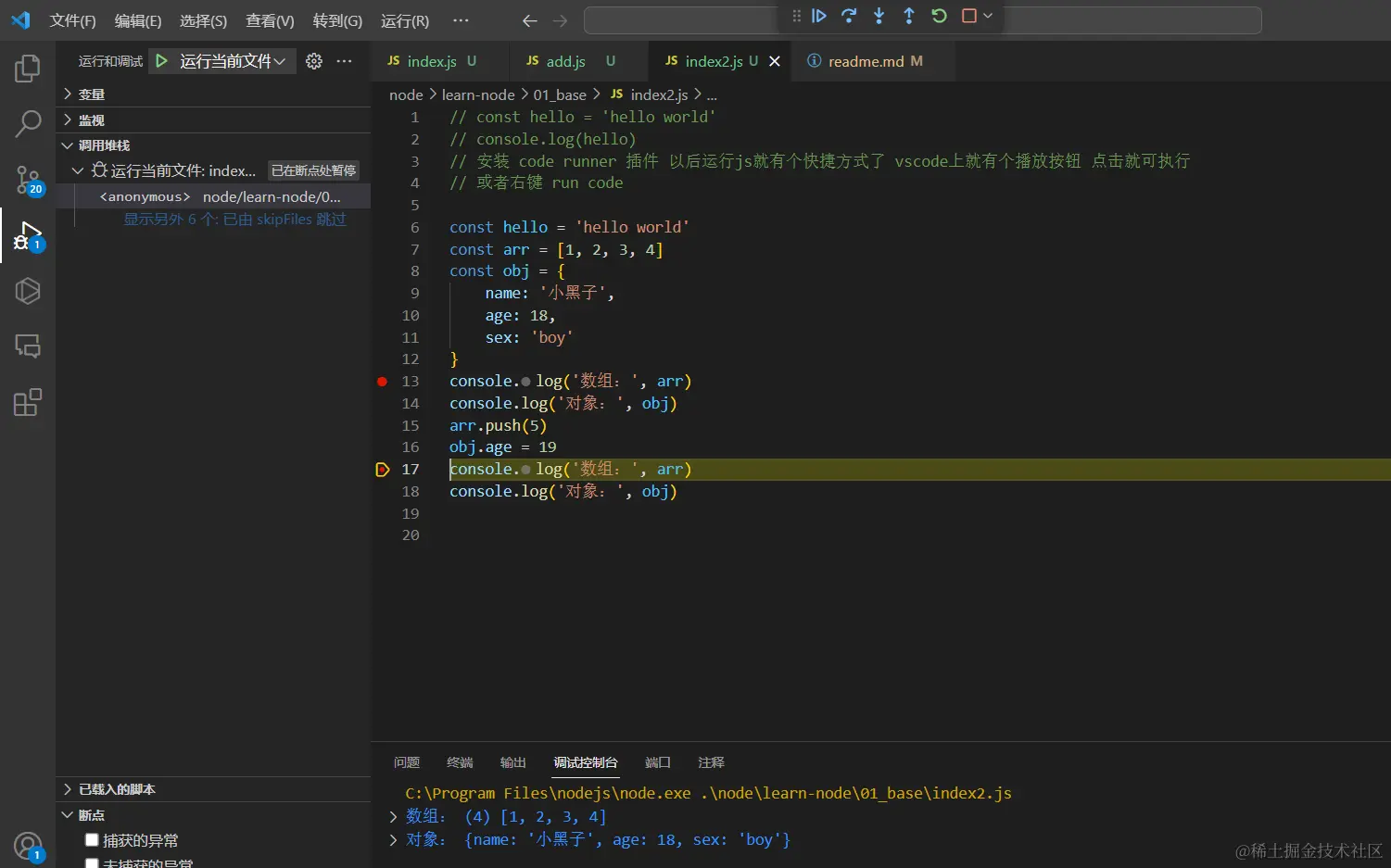This screenshot has height=868, width=1391.
Task: Expand the 已载入的脚本 section
Action: click(213, 789)
